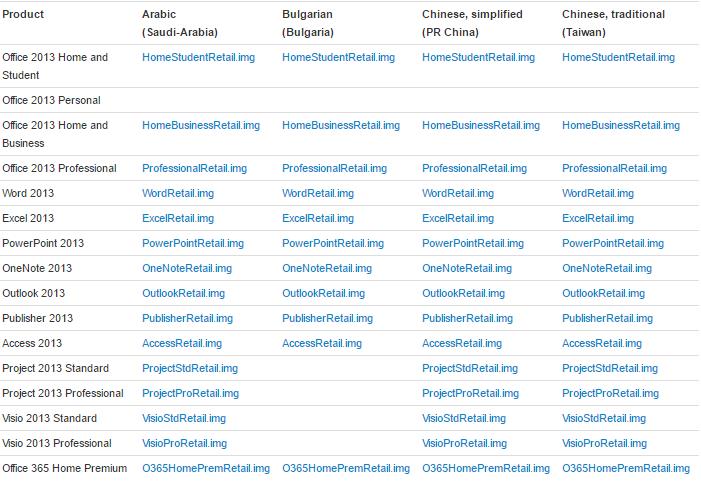Open OutlookRetail.img in the Taiwan column
The image size is (701, 486).
603,294
